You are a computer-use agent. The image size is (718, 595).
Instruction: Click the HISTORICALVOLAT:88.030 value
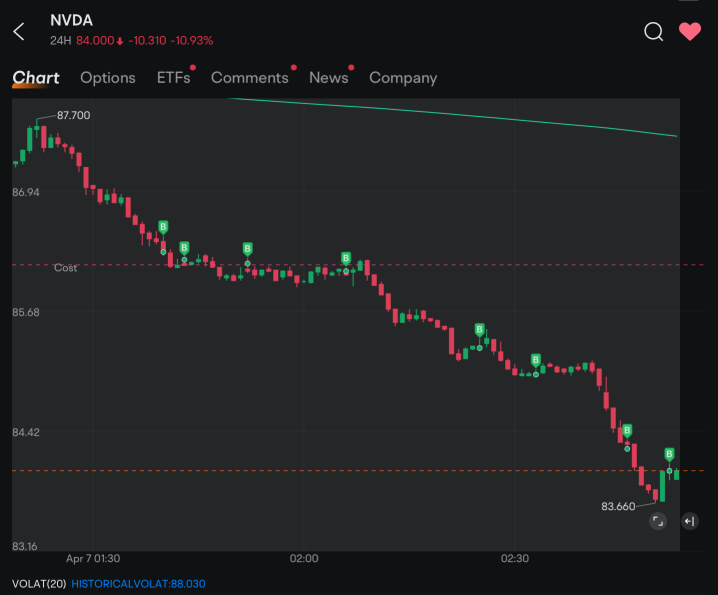(138, 584)
